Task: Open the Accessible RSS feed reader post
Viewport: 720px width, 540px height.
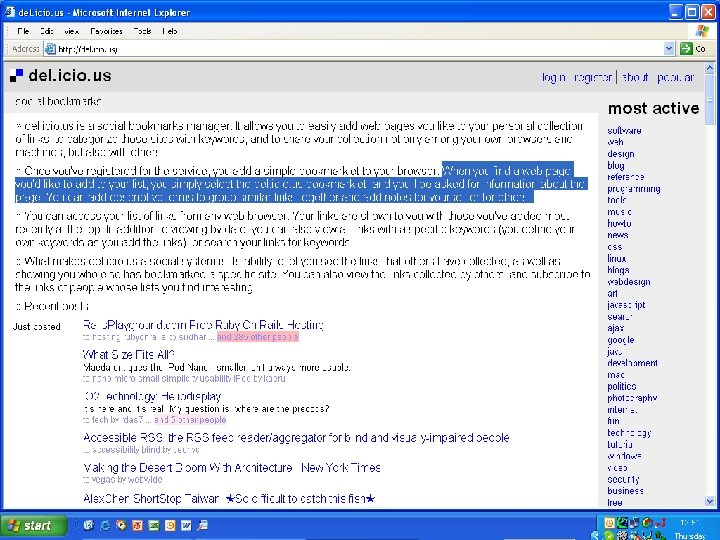Action: [x=296, y=438]
